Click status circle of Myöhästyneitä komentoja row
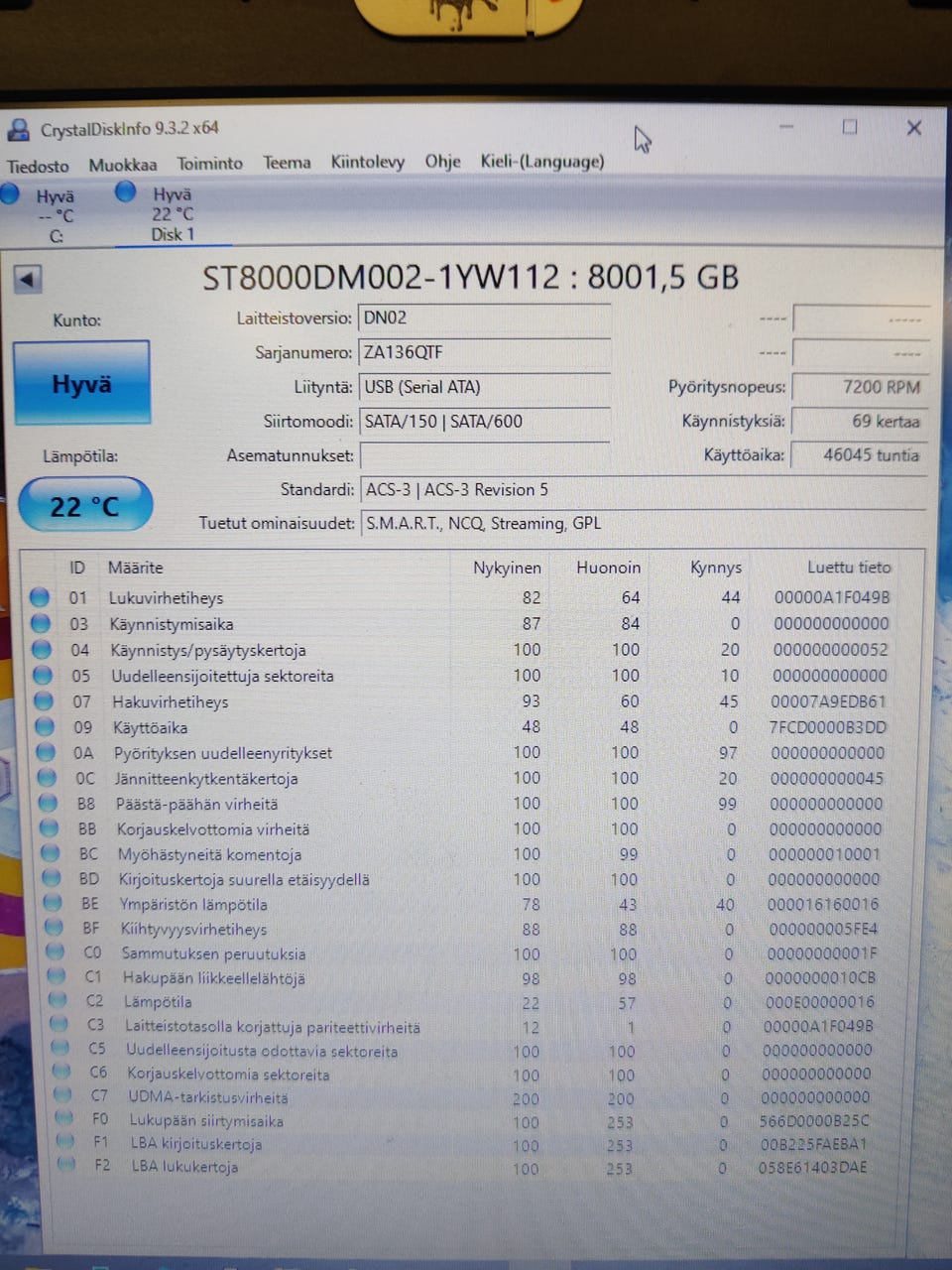 click(x=50, y=853)
